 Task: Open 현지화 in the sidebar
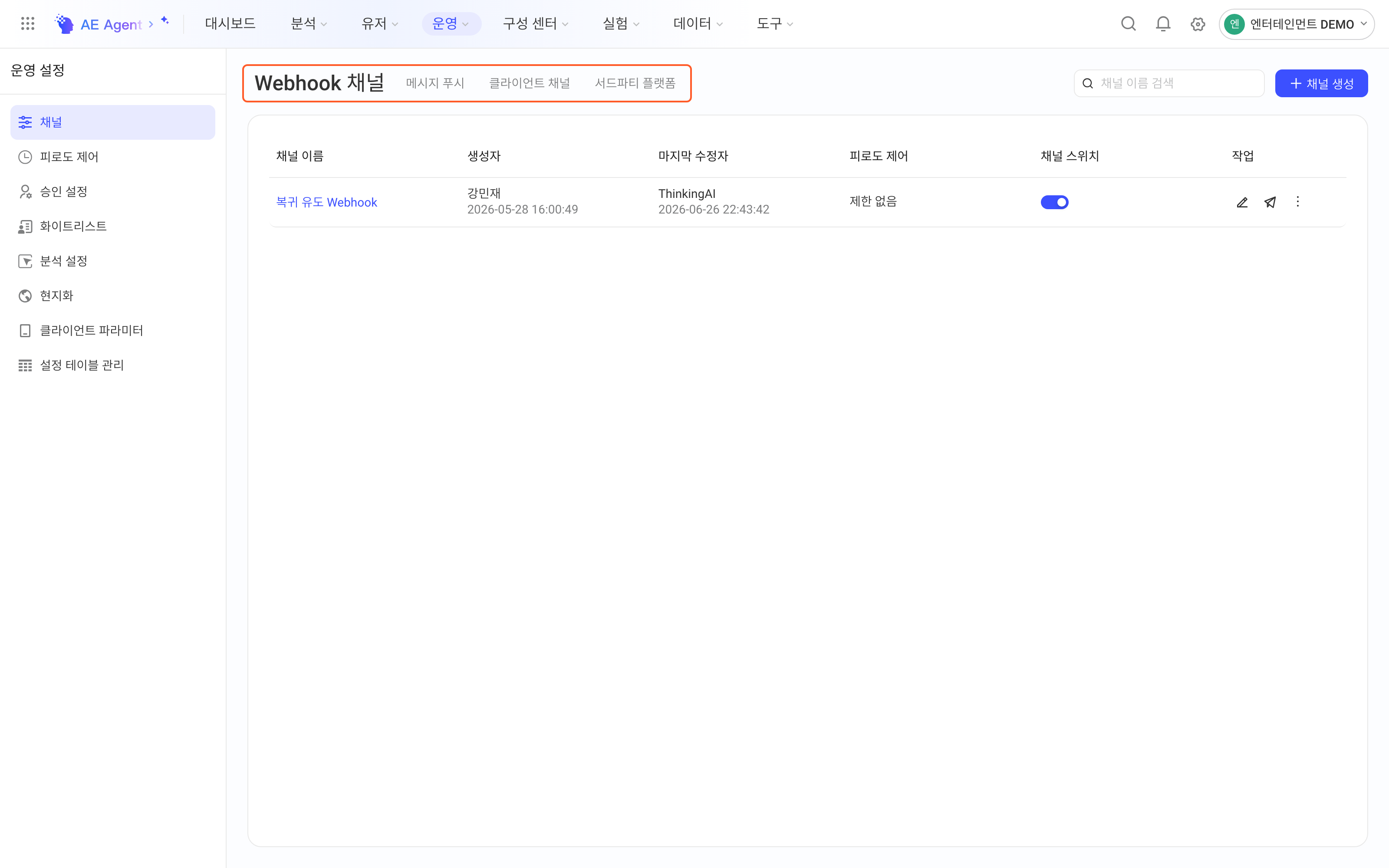tap(112, 296)
